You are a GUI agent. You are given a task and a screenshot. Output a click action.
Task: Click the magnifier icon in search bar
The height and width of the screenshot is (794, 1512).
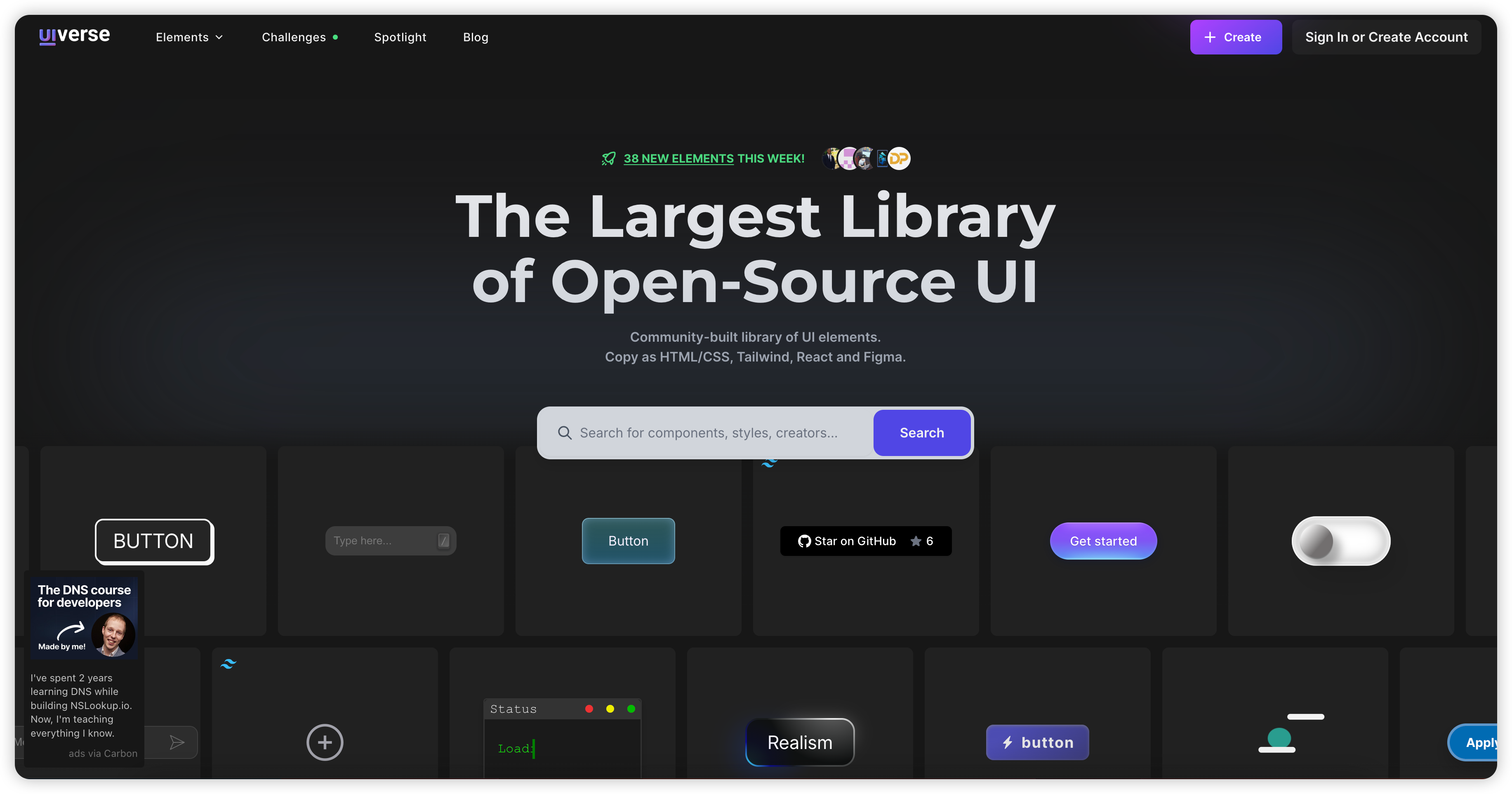[x=565, y=433]
